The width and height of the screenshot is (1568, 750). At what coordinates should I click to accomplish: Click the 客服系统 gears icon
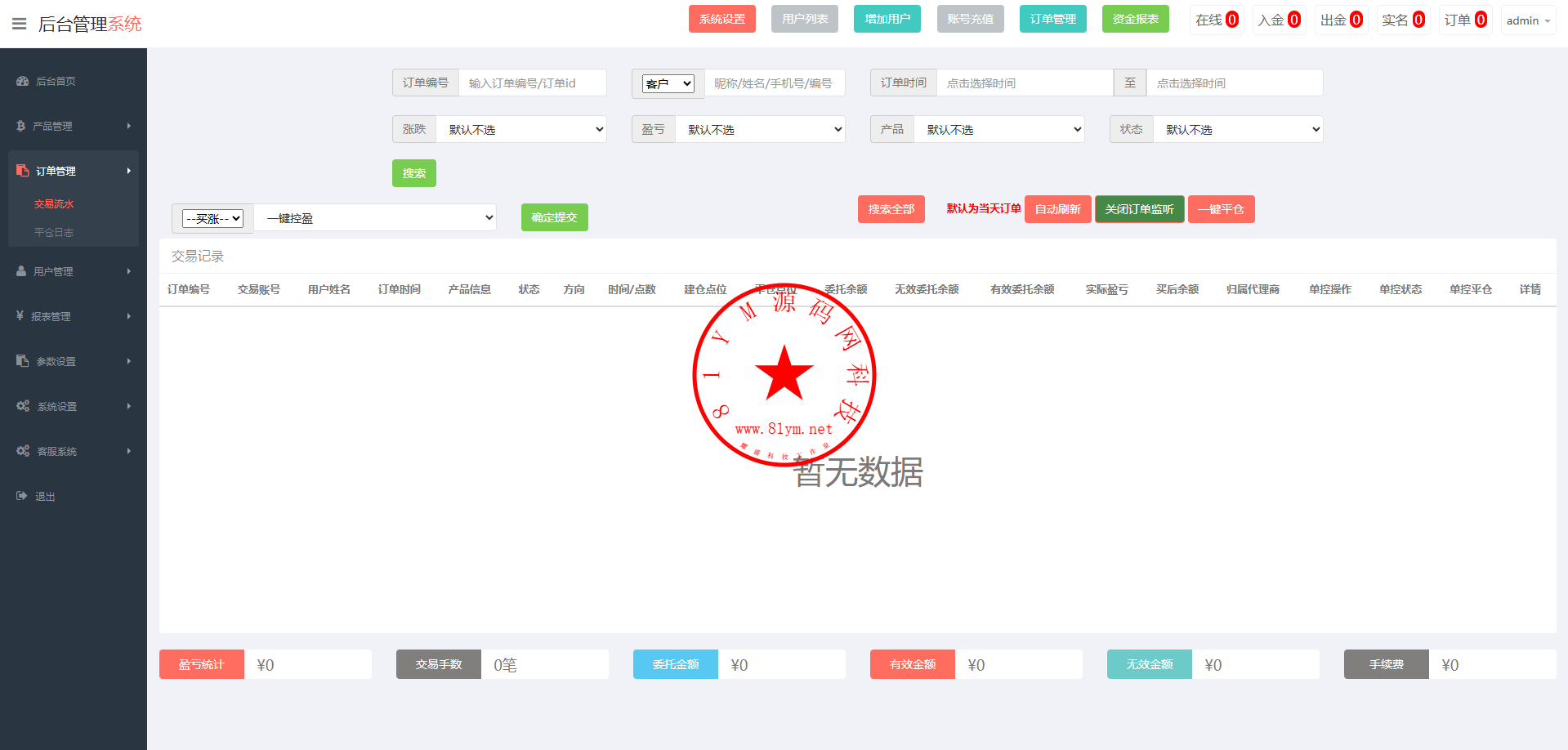[x=23, y=451]
